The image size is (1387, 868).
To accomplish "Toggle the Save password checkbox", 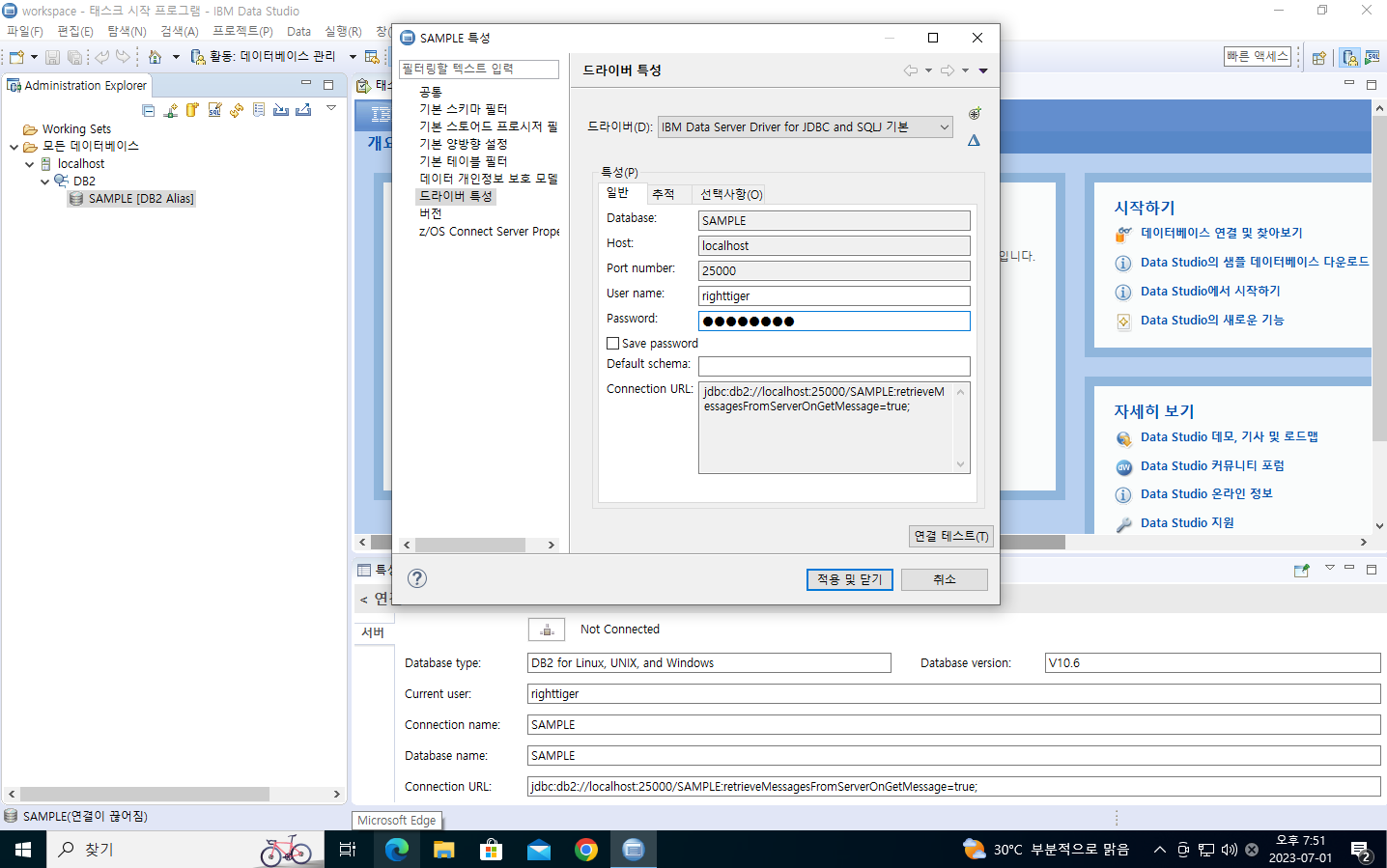I will point(612,344).
